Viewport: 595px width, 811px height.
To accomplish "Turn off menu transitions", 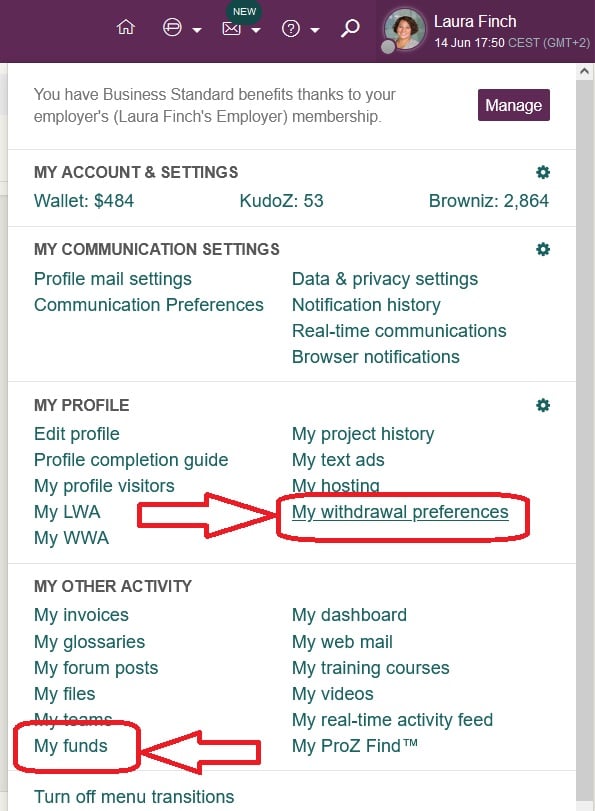I will (134, 797).
